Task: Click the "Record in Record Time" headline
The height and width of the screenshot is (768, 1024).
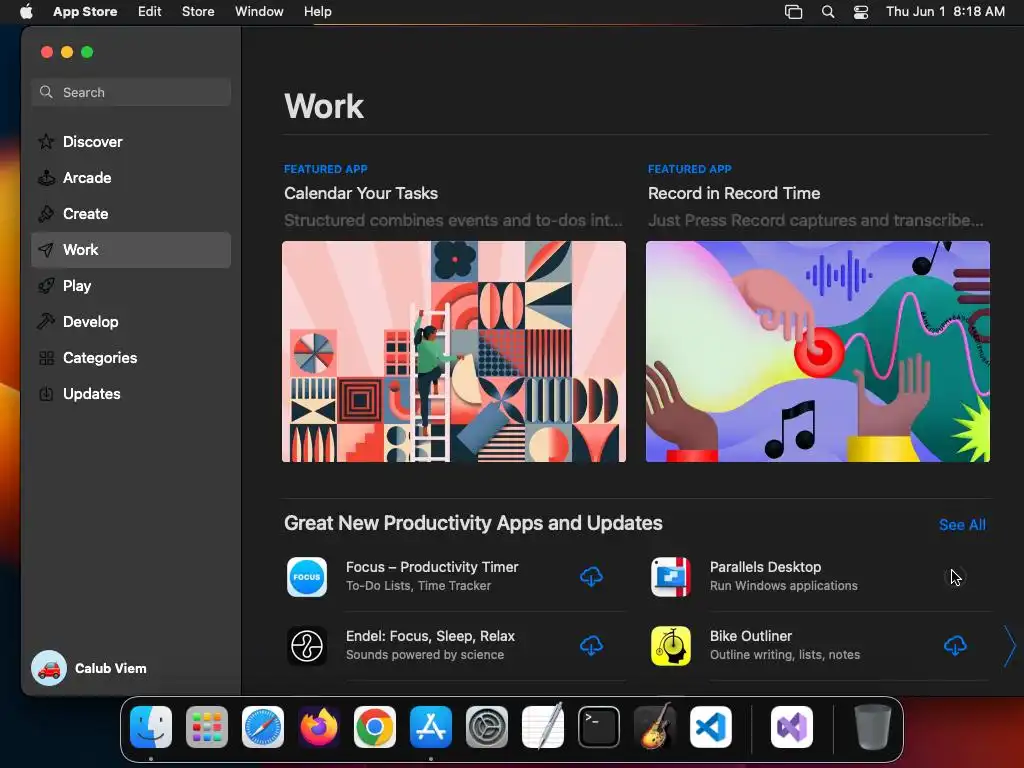Action: pos(733,193)
